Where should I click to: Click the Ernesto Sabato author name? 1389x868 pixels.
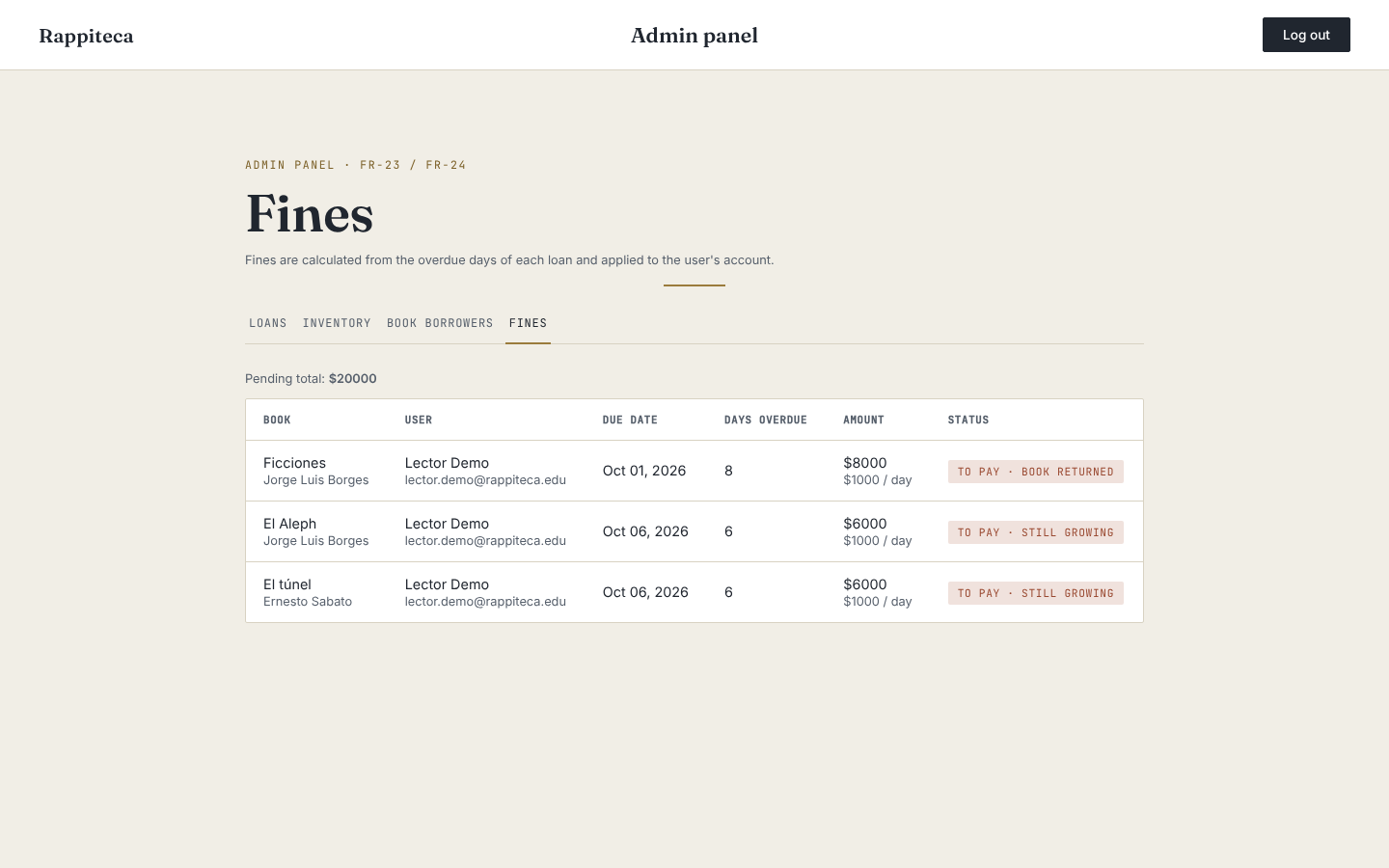point(308,602)
